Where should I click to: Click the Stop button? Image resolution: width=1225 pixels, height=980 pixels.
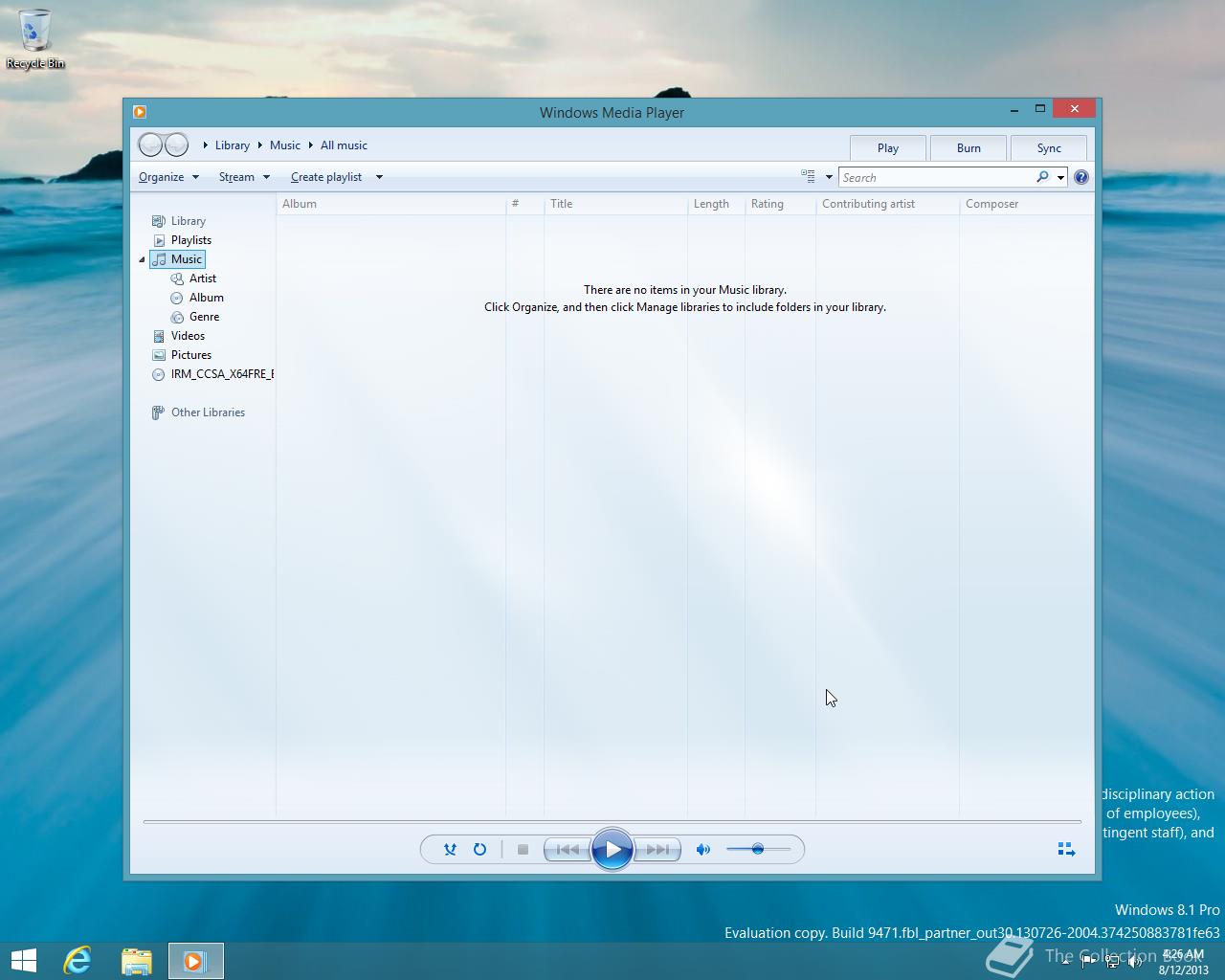point(523,849)
